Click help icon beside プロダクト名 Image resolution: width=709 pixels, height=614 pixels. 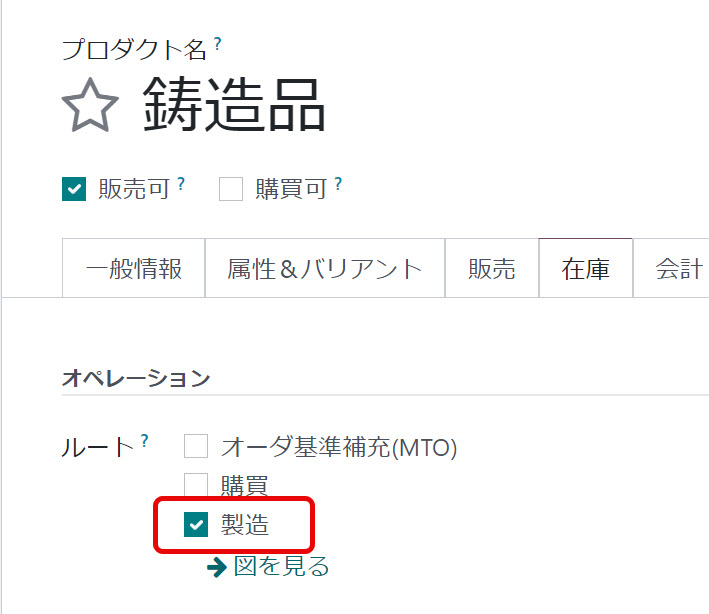coord(217,44)
